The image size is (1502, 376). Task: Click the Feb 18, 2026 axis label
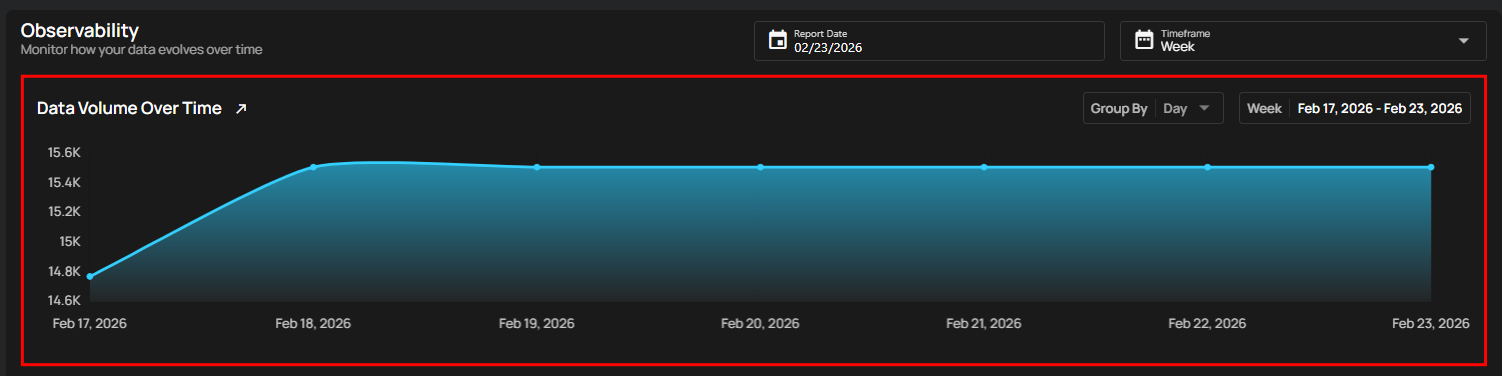[x=313, y=323]
